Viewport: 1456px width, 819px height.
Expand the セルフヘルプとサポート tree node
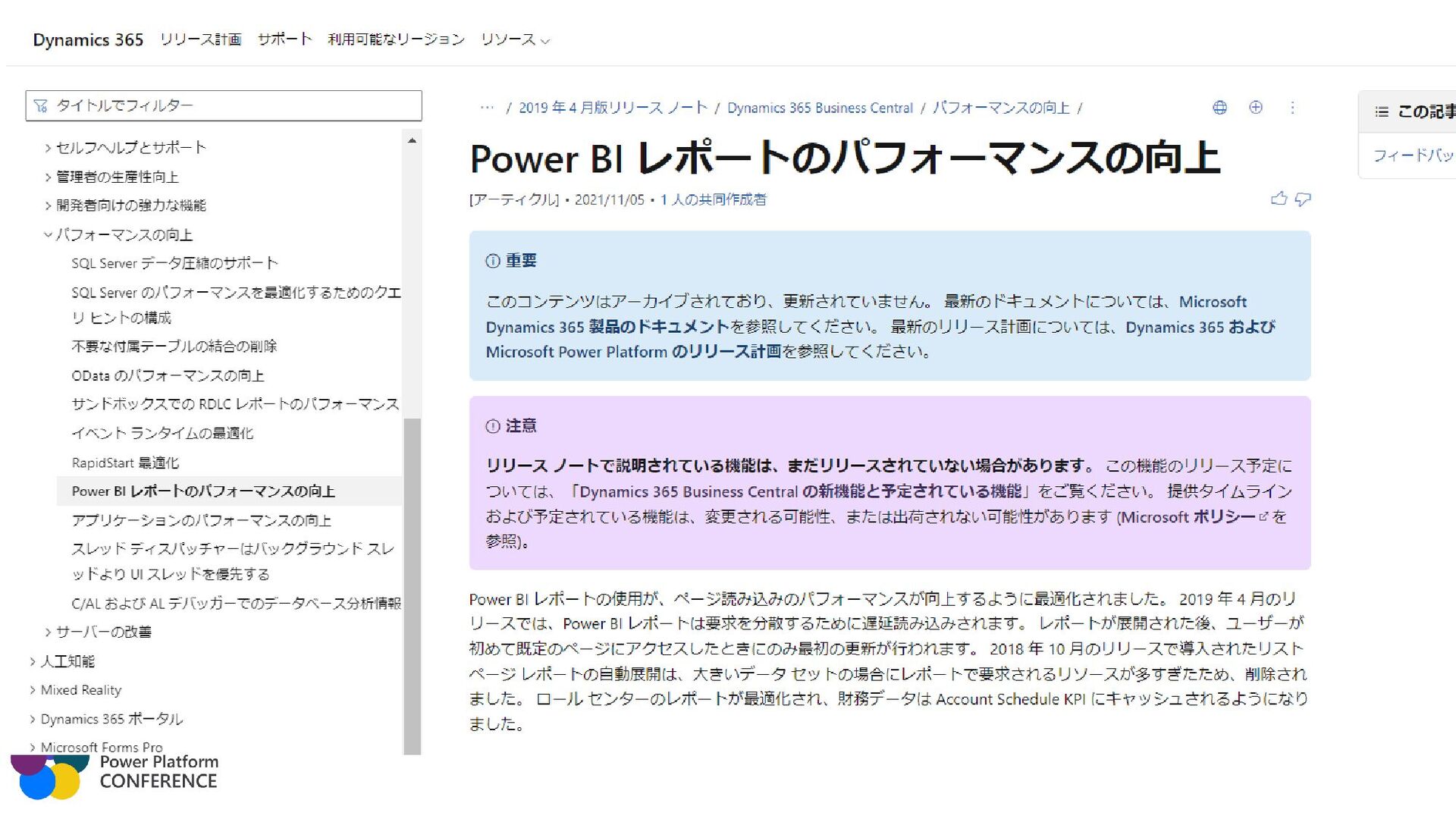coord(48,148)
